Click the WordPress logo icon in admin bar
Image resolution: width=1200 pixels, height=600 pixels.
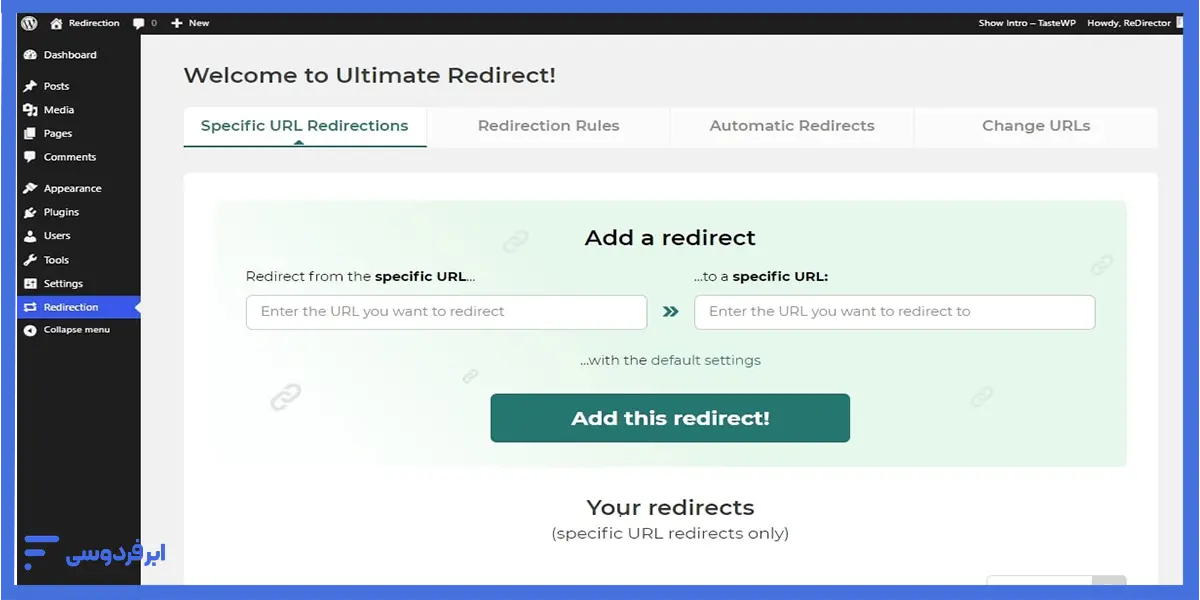pyautogui.click(x=29, y=23)
